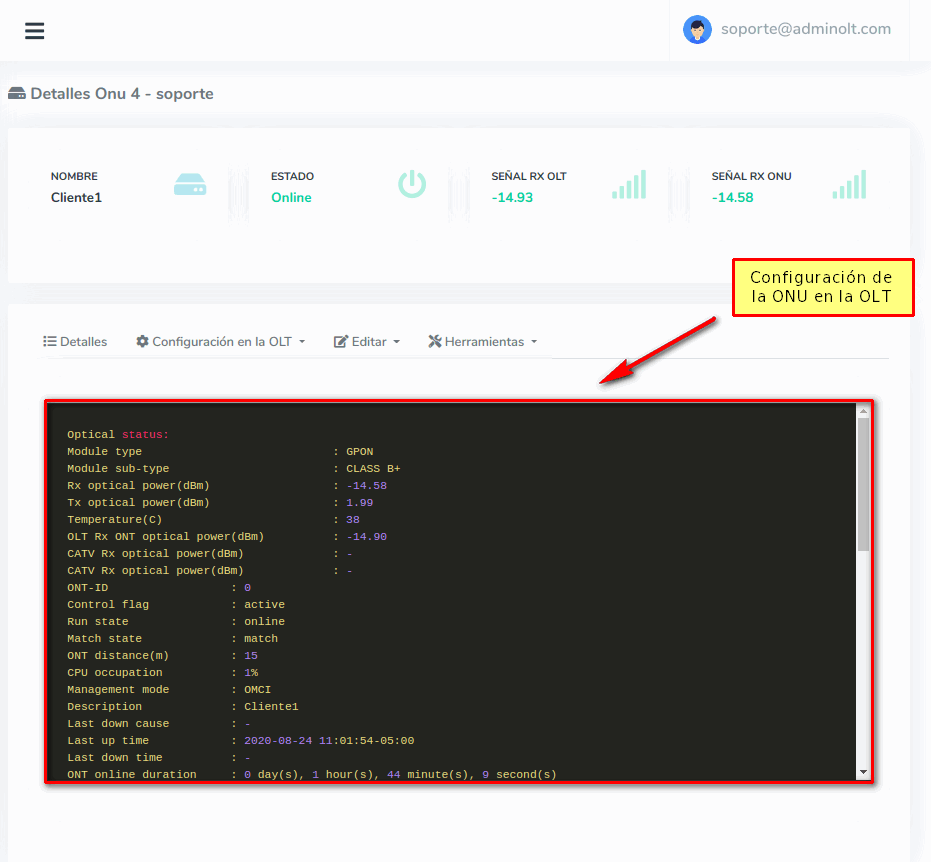Open the hamburger navigation menu

pos(35,30)
